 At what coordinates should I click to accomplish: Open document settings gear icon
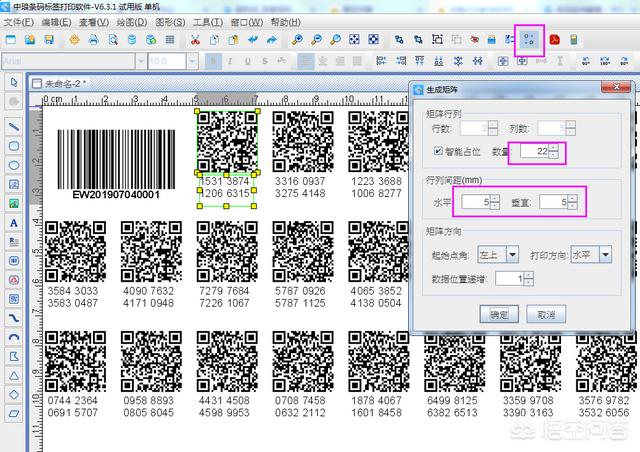coord(74,40)
